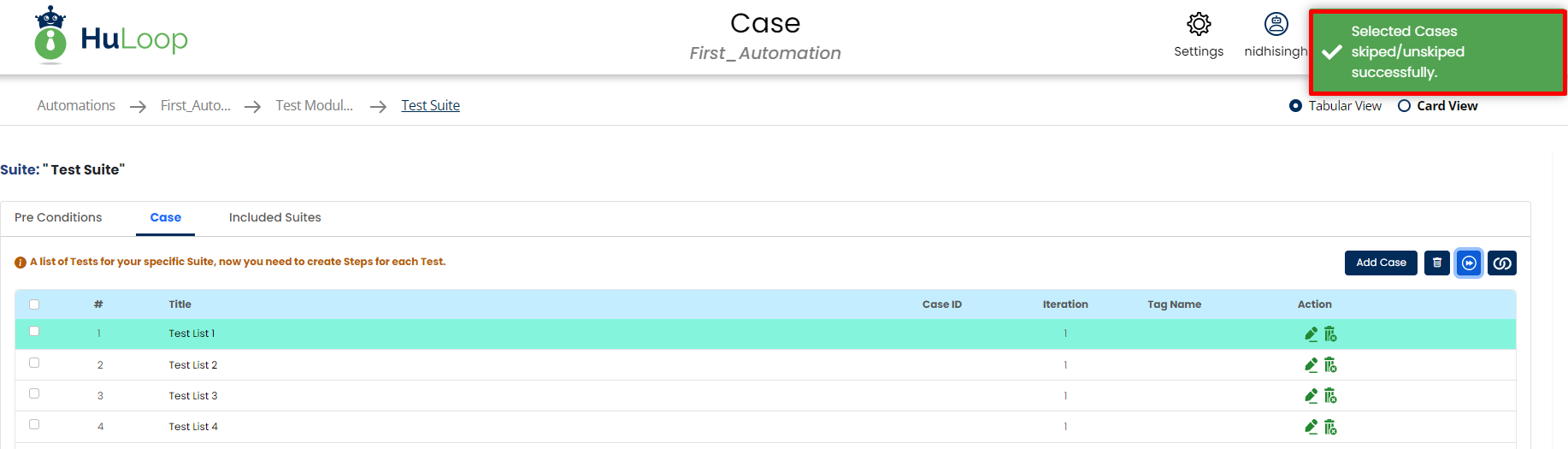The image size is (1568, 449).
Task: Switch to the Included Suites tab
Action: point(274,218)
